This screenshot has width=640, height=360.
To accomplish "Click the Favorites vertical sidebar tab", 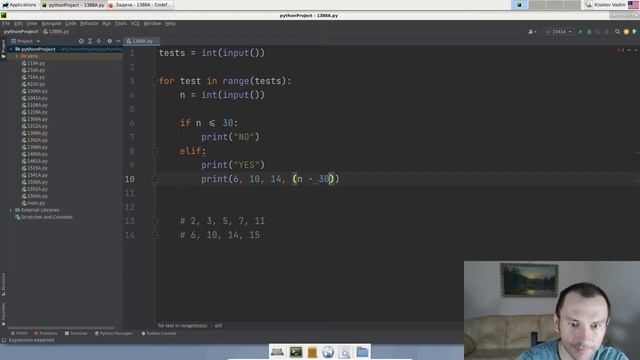I will point(3,314).
